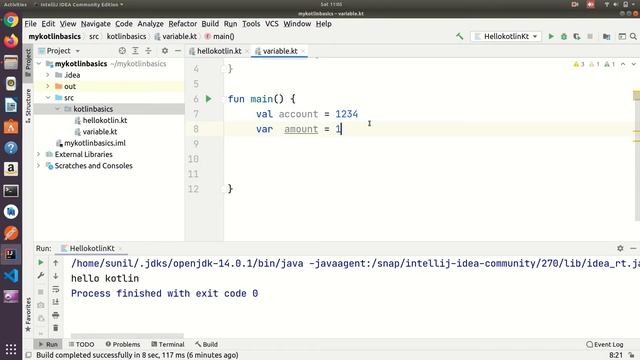Click the print icon in Run console

click(x=56, y=315)
